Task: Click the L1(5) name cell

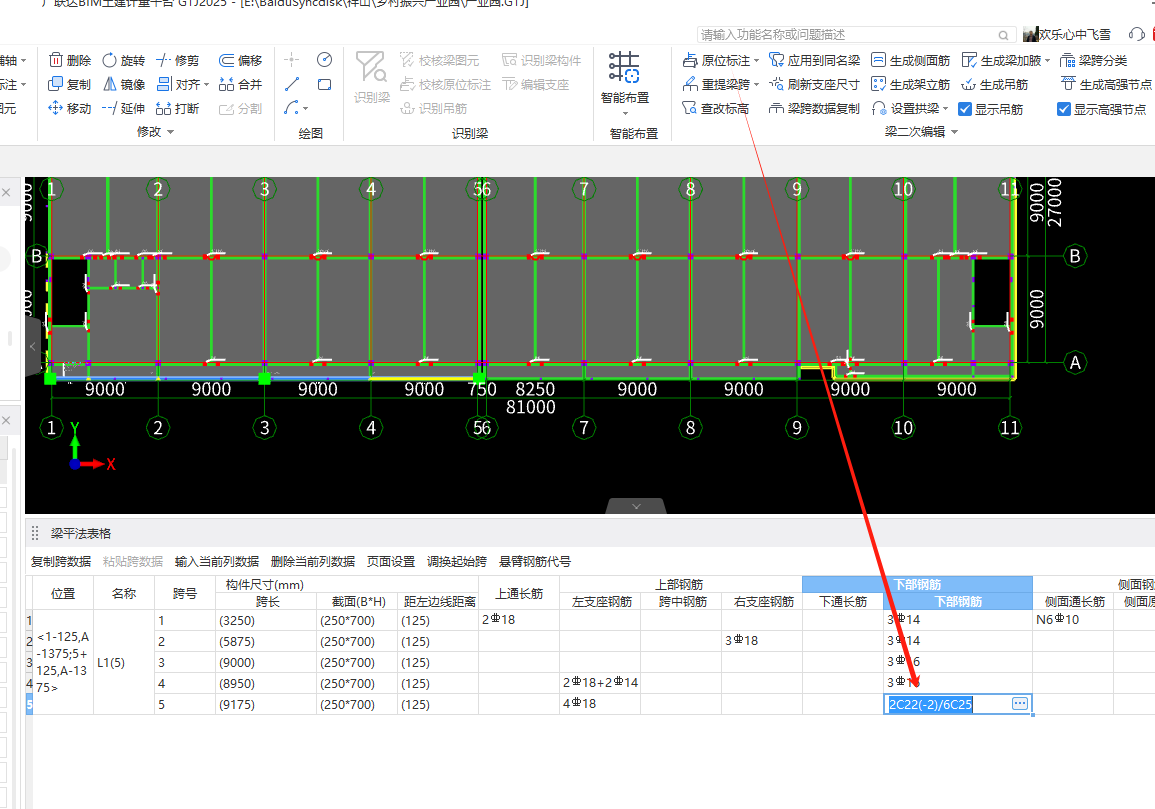Action: tap(124, 662)
